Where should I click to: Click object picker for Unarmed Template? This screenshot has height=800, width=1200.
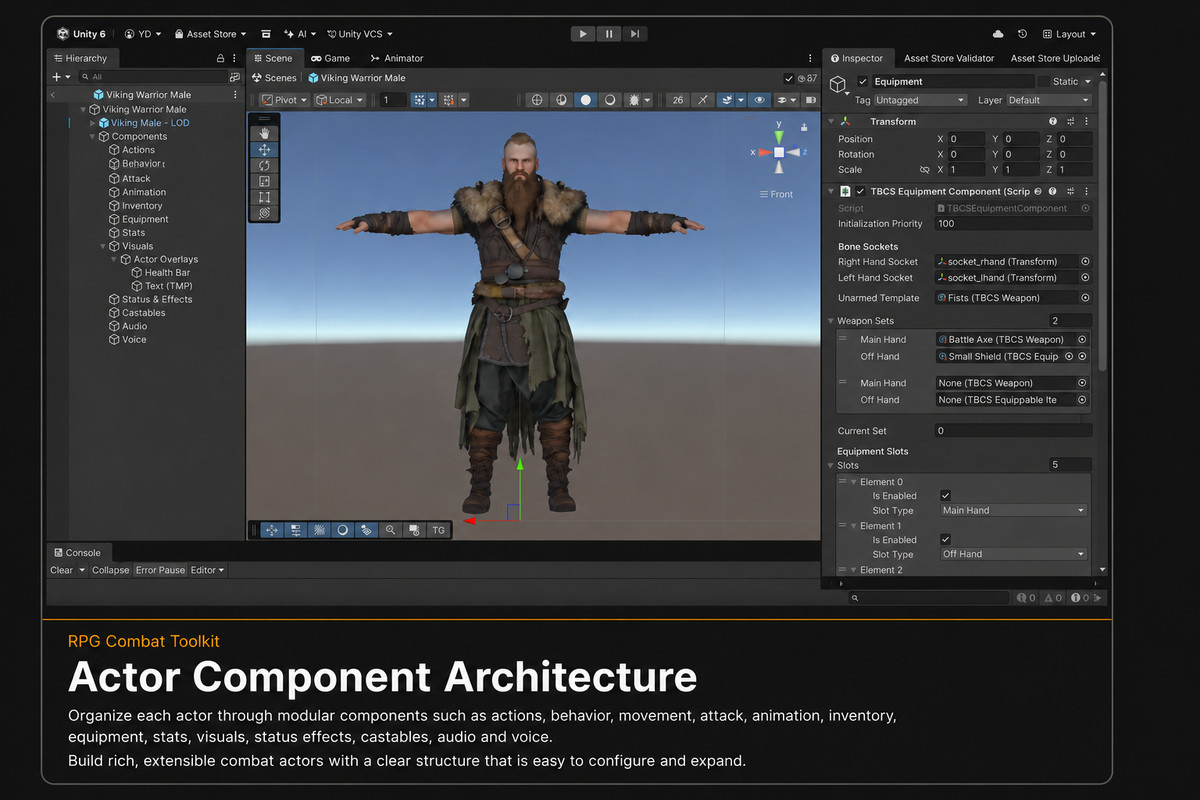click(x=1085, y=298)
